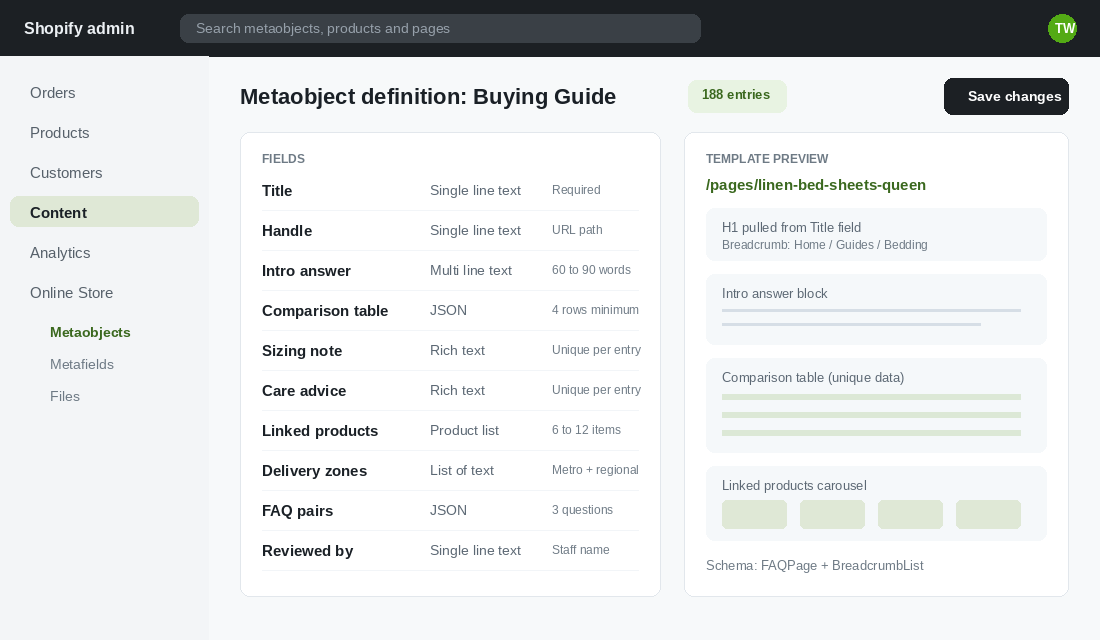Viewport: 1100px width, 640px height.
Task: Click the FIELDS section heading
Action: 283,159
